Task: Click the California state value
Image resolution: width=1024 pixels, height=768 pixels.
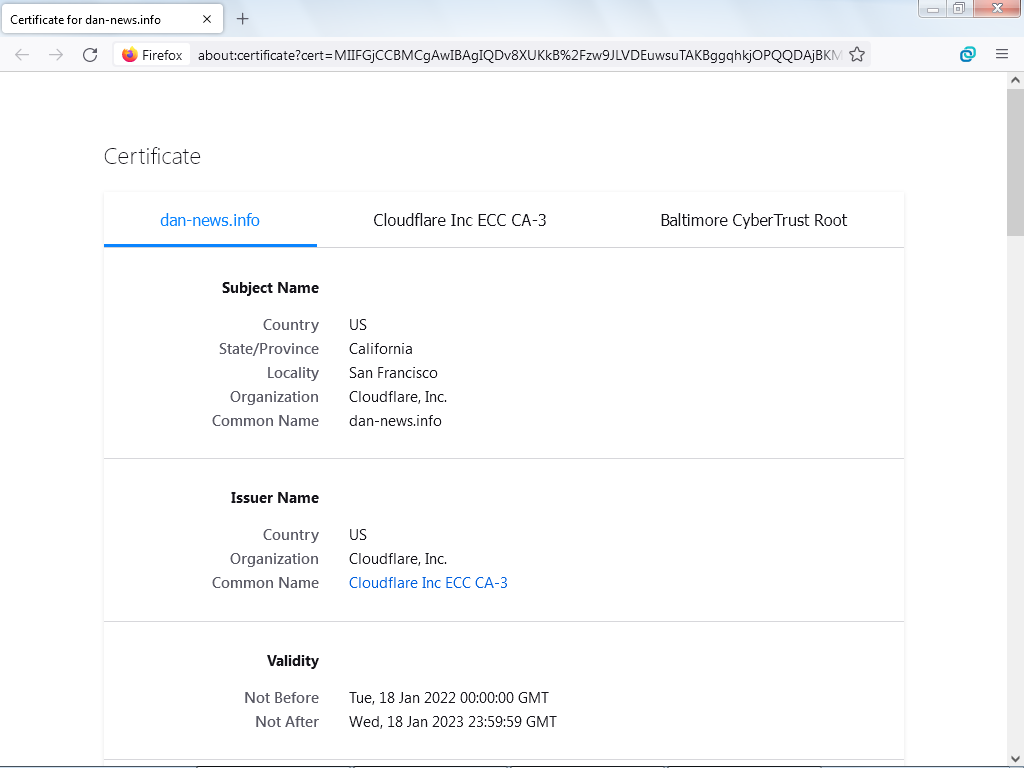Action: [381, 349]
